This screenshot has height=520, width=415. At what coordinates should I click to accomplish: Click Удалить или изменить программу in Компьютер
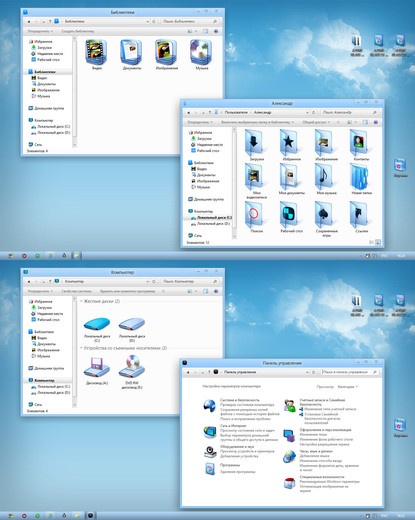point(127,291)
